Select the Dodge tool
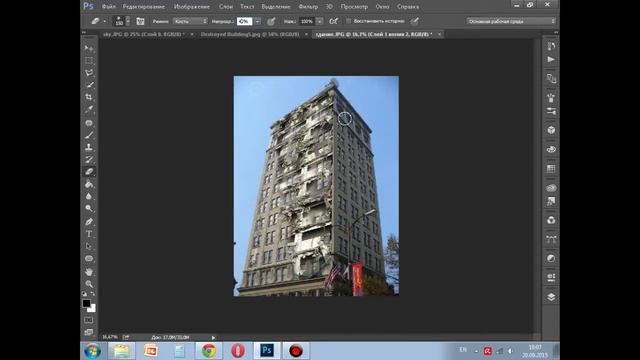Image resolution: width=640 pixels, height=360 pixels. [x=89, y=208]
